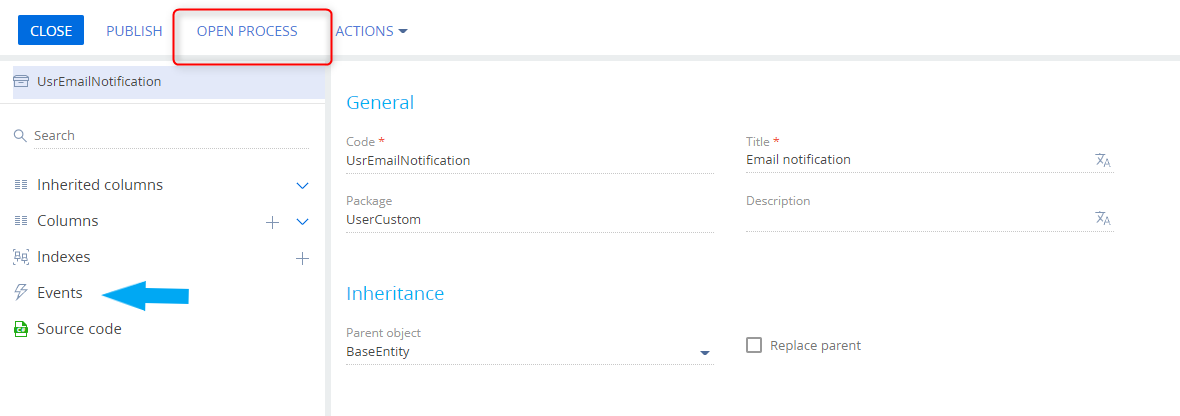Add a new column with plus icon
This screenshot has height=416, width=1180.
click(x=272, y=222)
